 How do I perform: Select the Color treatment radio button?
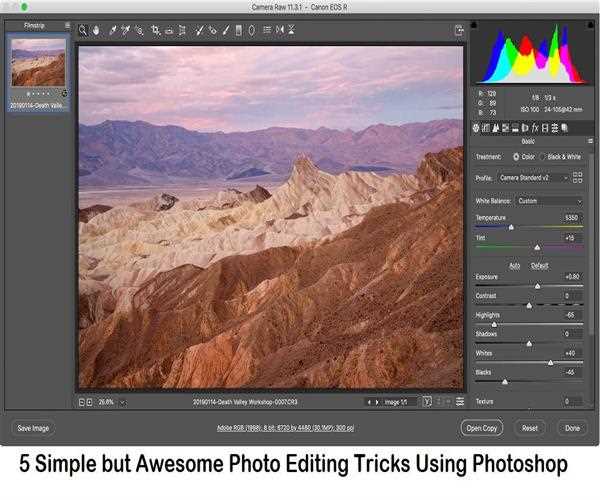click(x=516, y=157)
